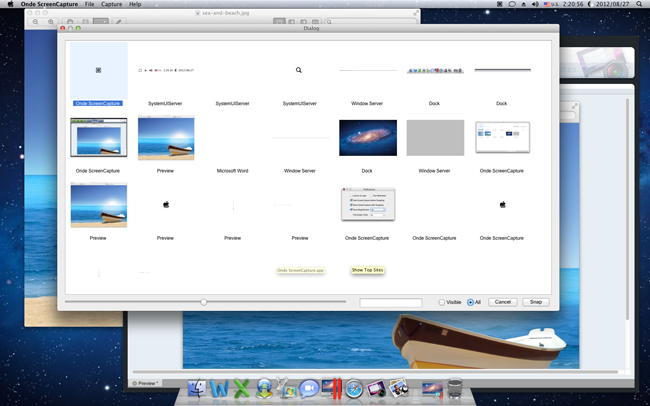Click the Trash icon in Dock
The height and width of the screenshot is (406, 650).
tap(456, 389)
